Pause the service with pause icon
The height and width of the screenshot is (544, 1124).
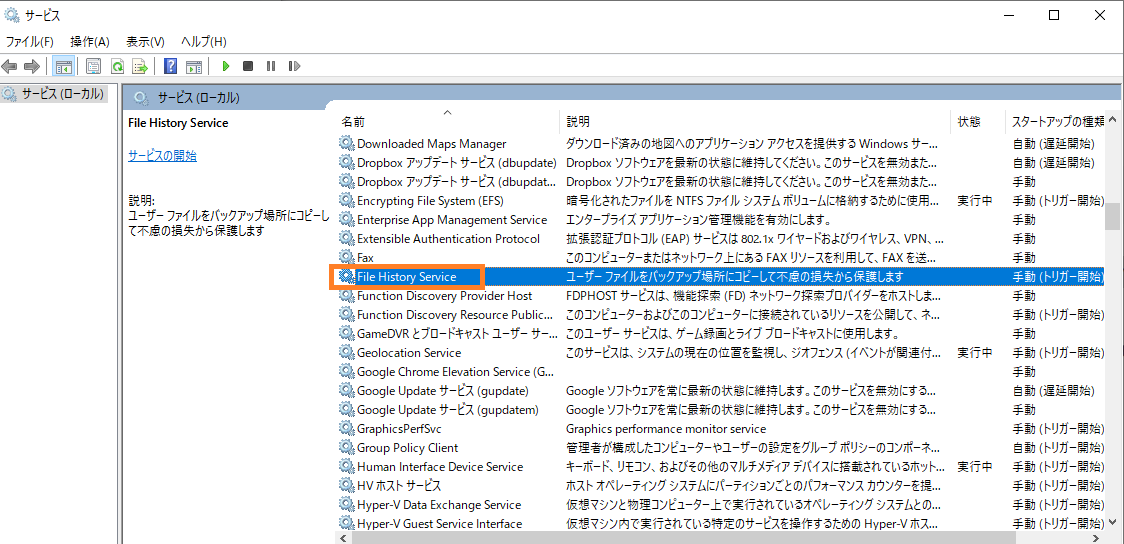271,67
